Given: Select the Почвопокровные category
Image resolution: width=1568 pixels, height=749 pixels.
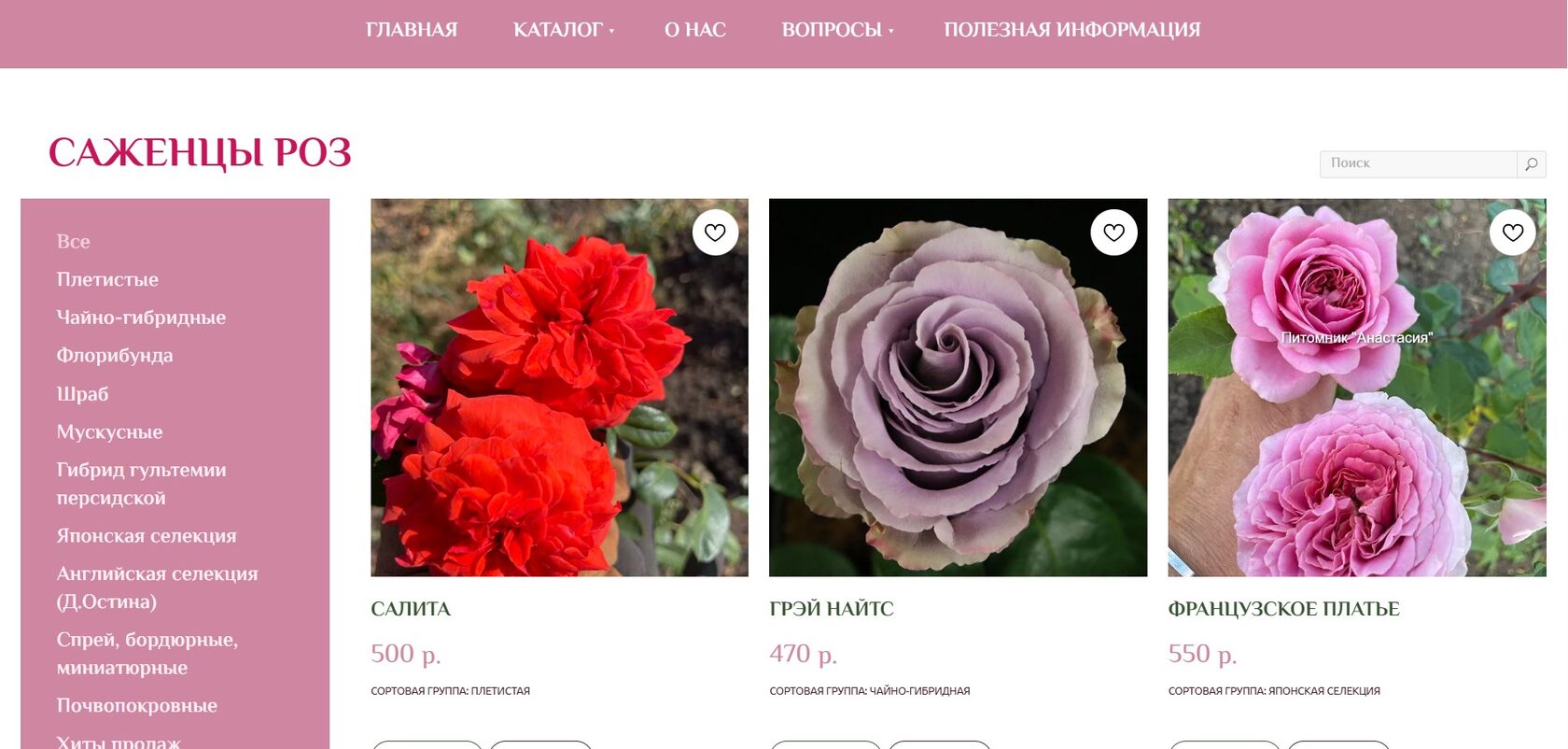Looking at the screenshot, I should pos(136,706).
